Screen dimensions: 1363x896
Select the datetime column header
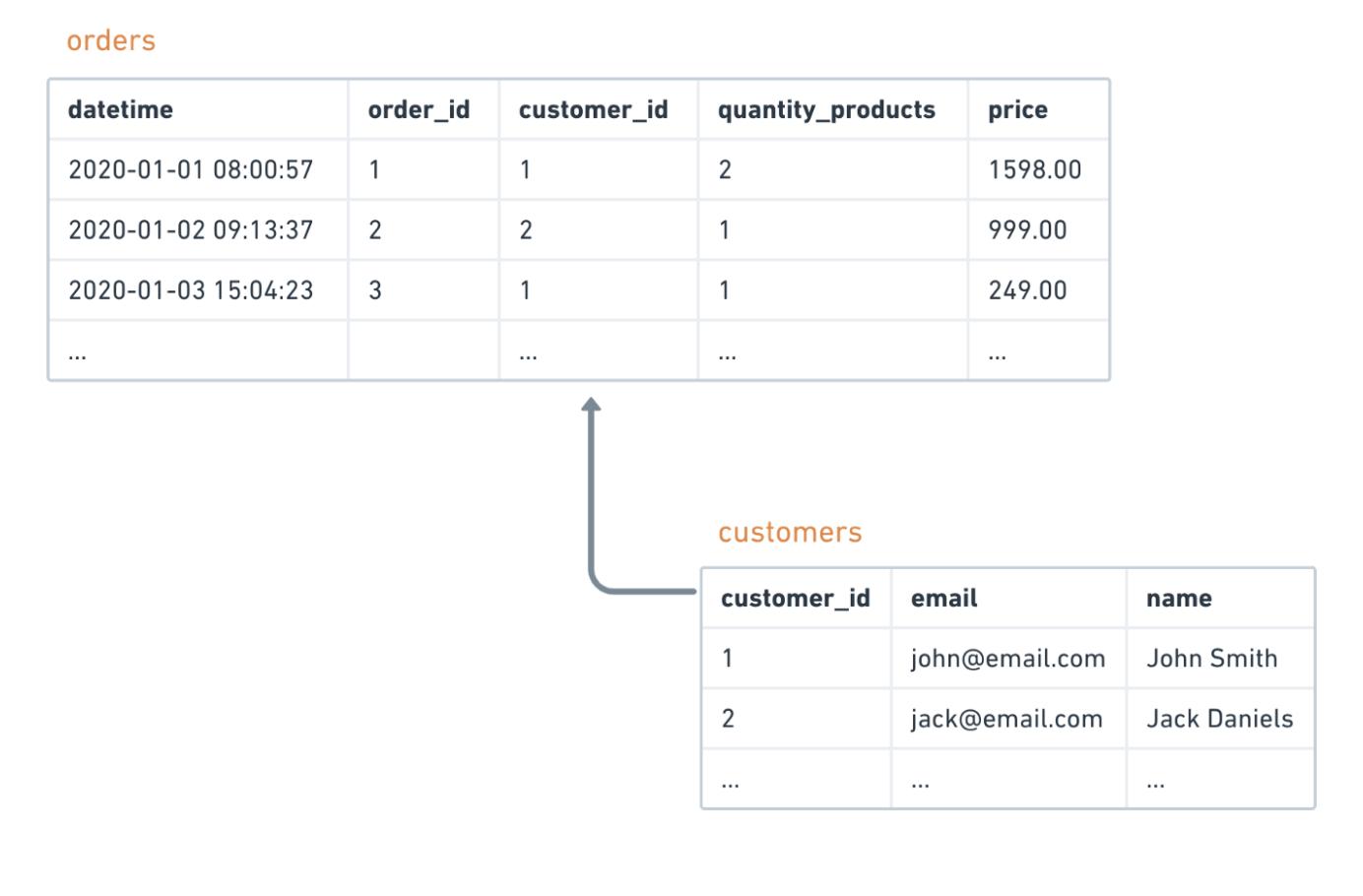[x=120, y=109]
